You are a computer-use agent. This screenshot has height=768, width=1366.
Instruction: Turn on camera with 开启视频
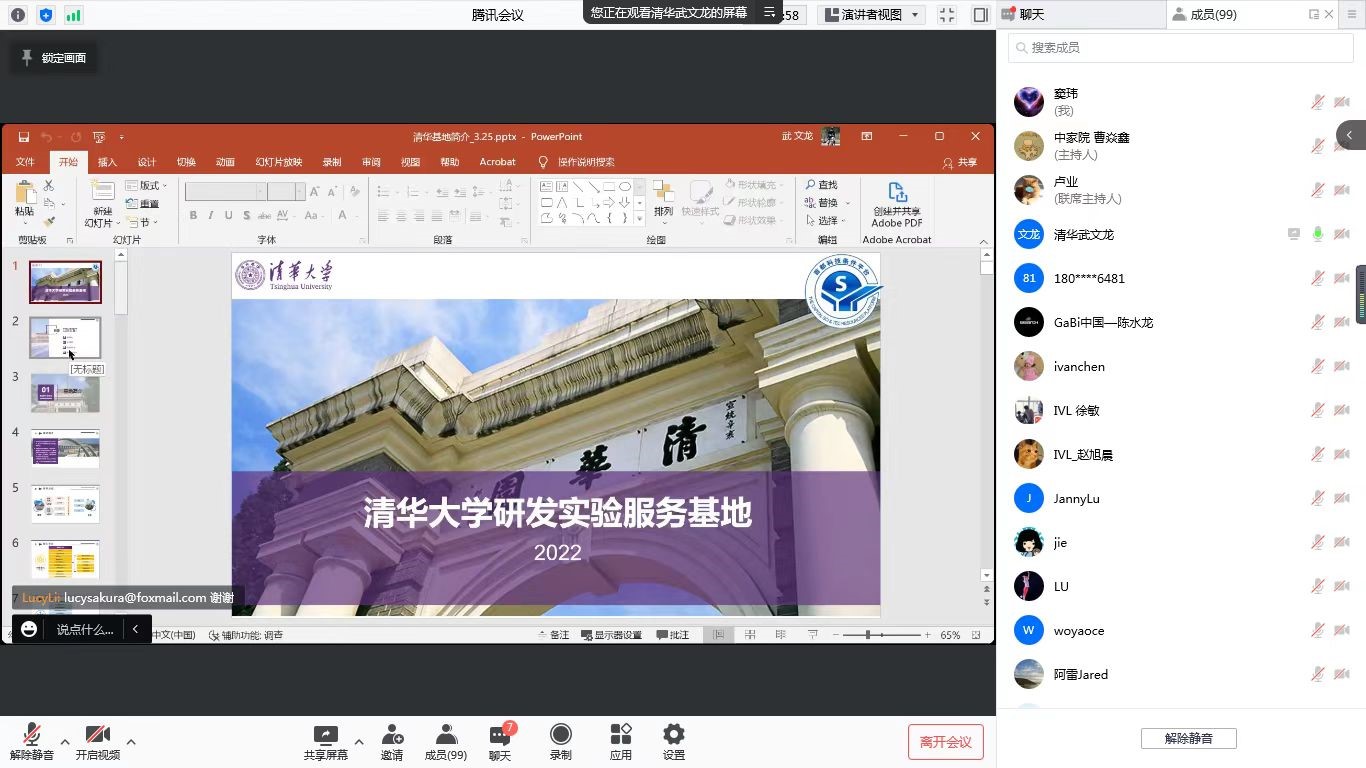click(97, 736)
